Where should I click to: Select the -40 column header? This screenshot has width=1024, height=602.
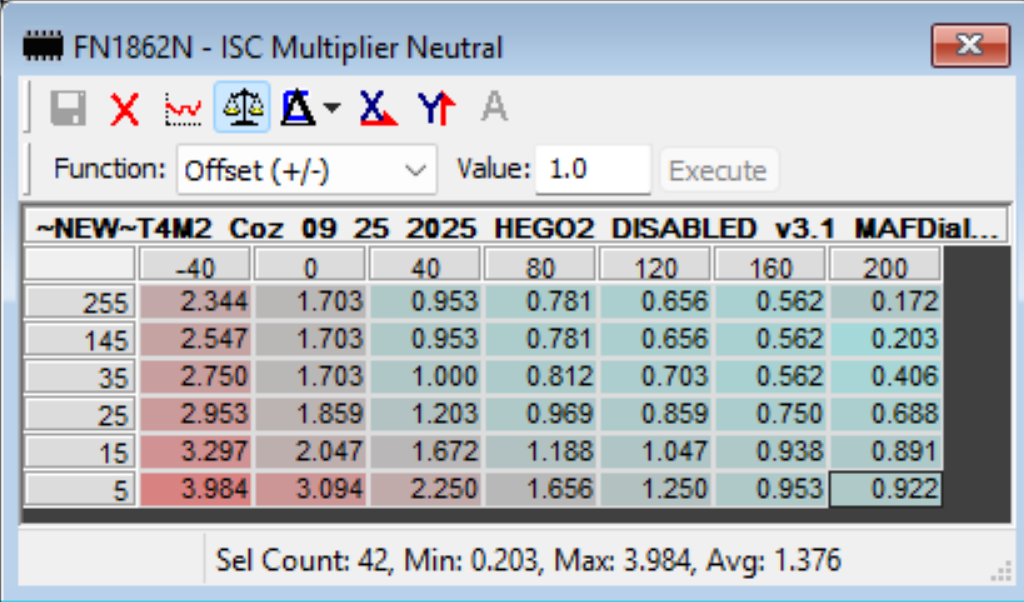(195, 267)
